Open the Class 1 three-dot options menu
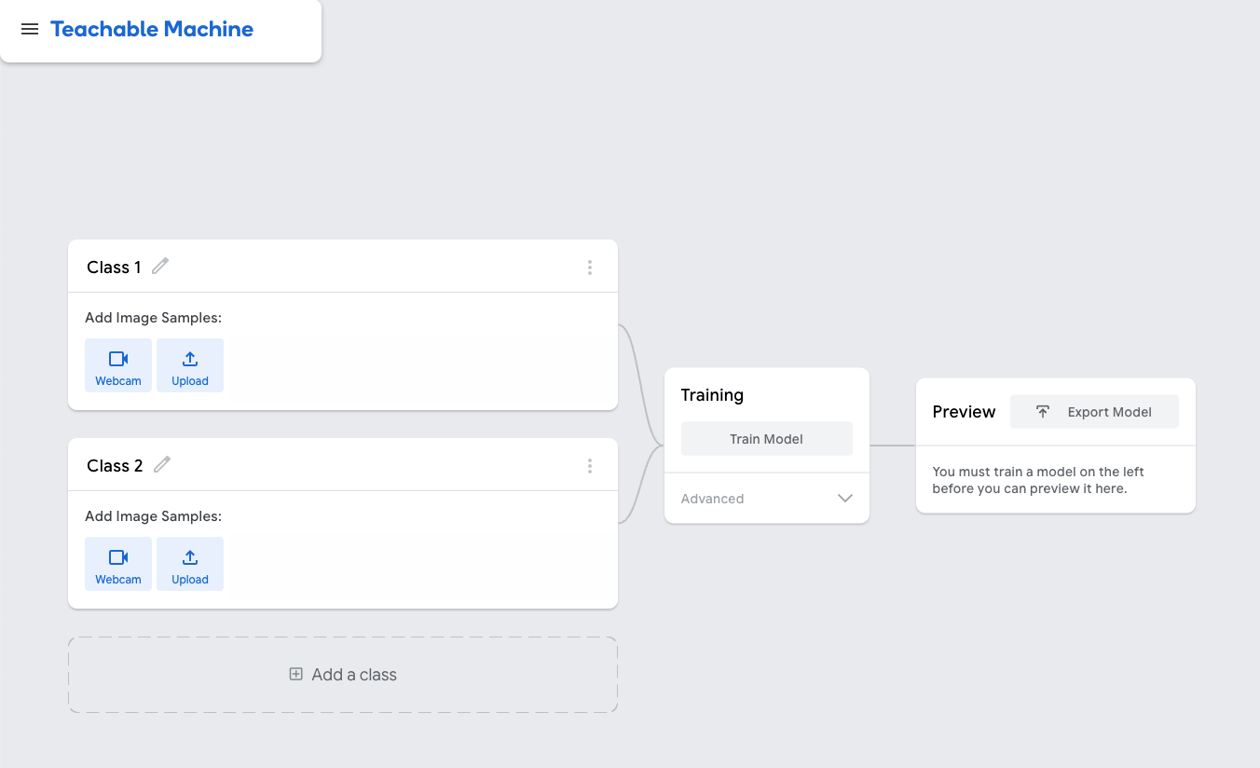 [590, 267]
